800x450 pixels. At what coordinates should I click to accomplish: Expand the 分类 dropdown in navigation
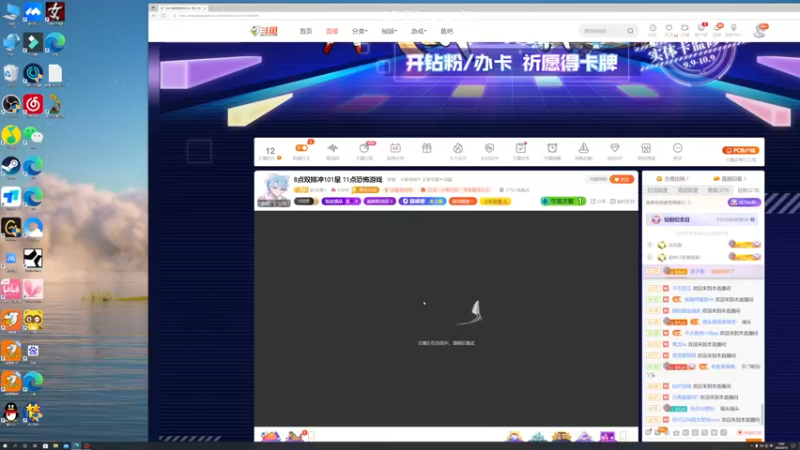(x=360, y=31)
